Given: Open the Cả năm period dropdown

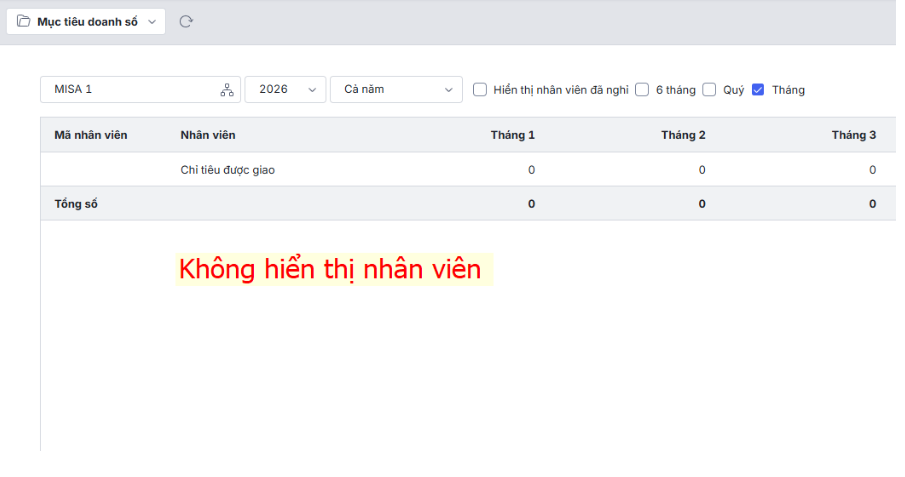Looking at the screenshot, I should click(x=396, y=89).
